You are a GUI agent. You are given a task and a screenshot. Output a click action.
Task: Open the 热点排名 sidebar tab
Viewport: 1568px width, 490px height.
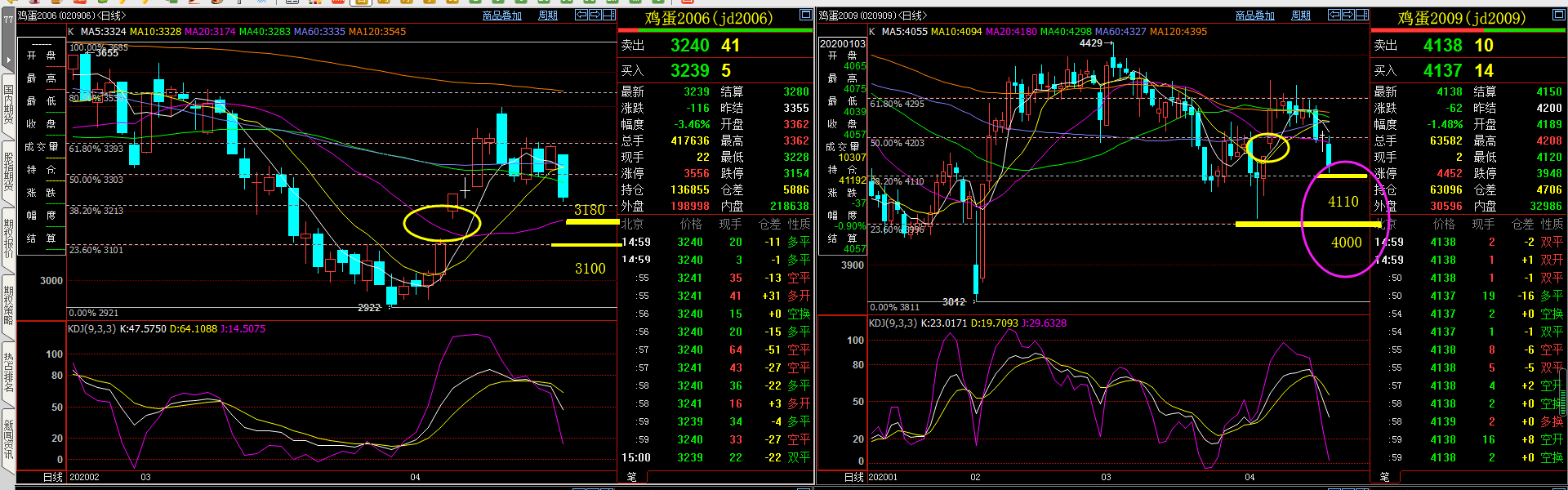[8, 373]
